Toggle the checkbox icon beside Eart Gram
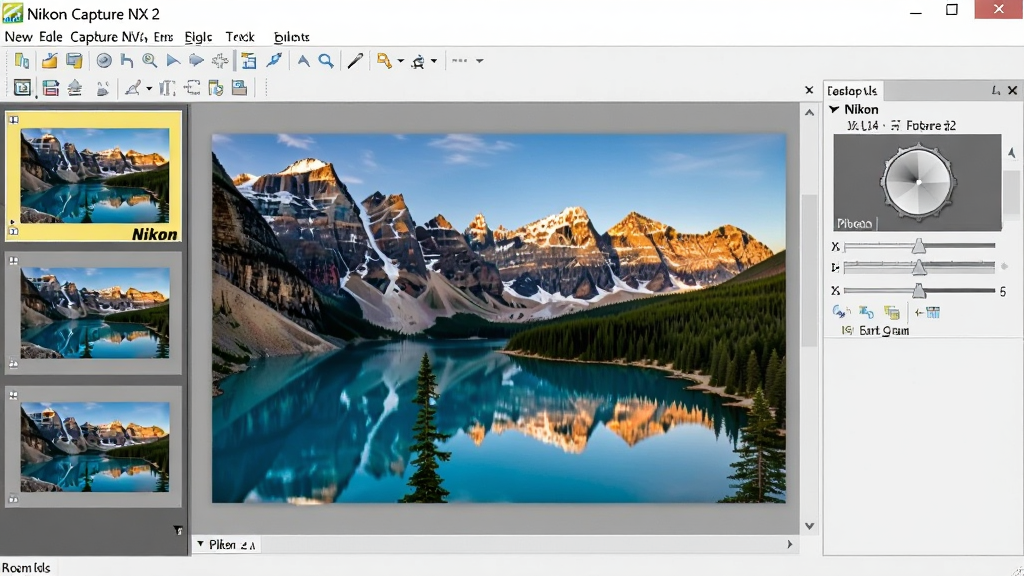 coord(848,330)
